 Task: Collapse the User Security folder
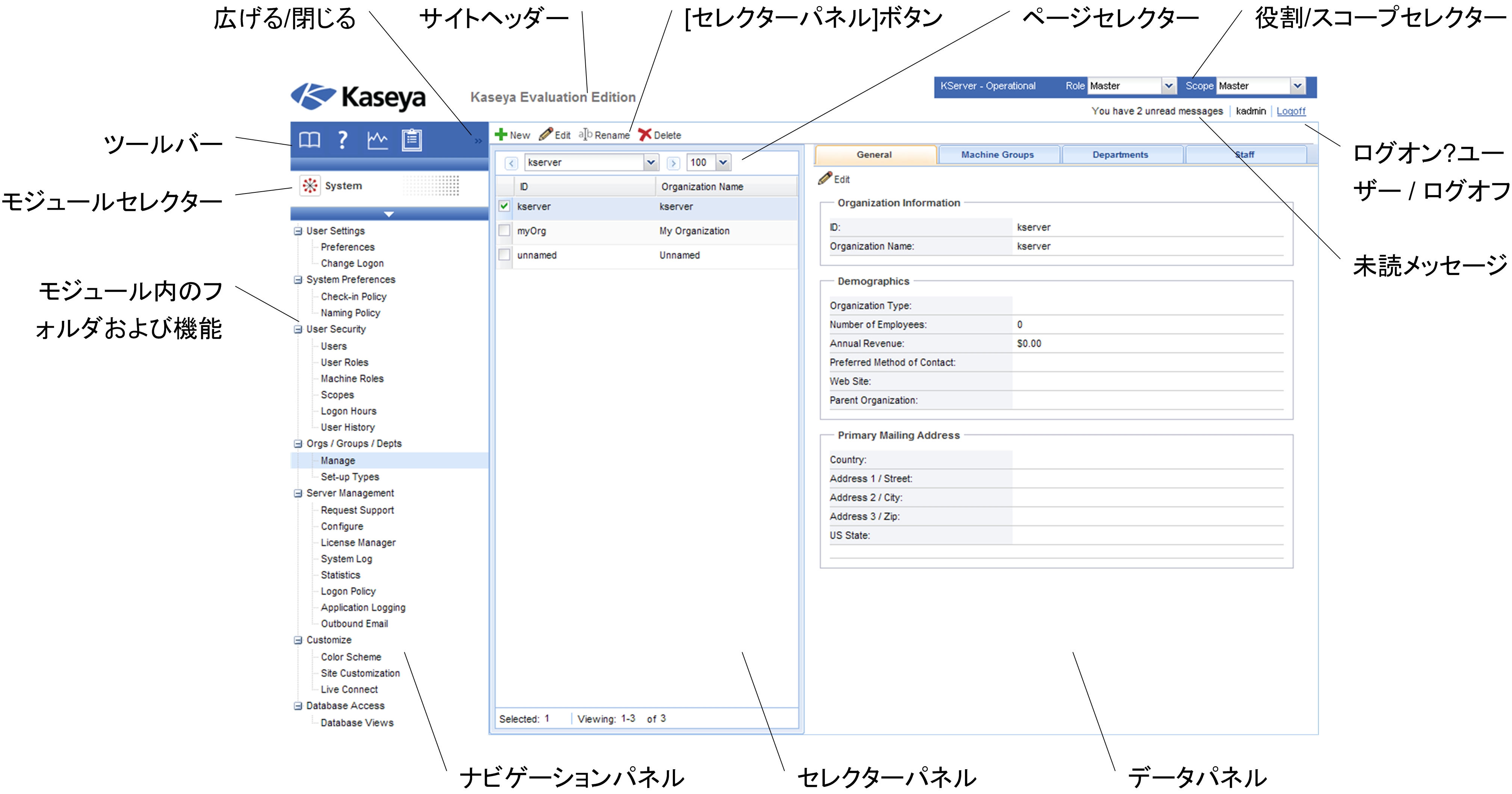point(298,329)
